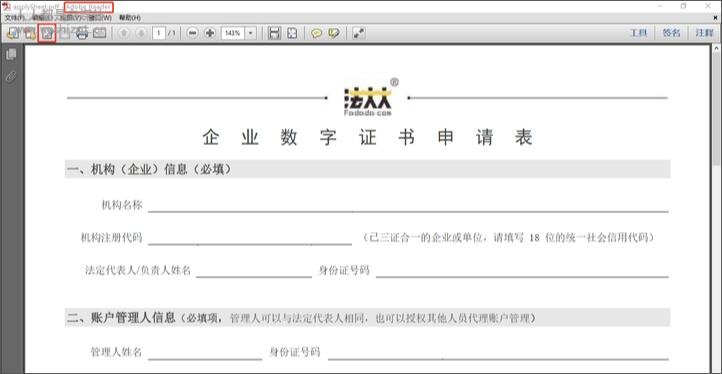Click the 机构注册代码 label

pos(112,238)
